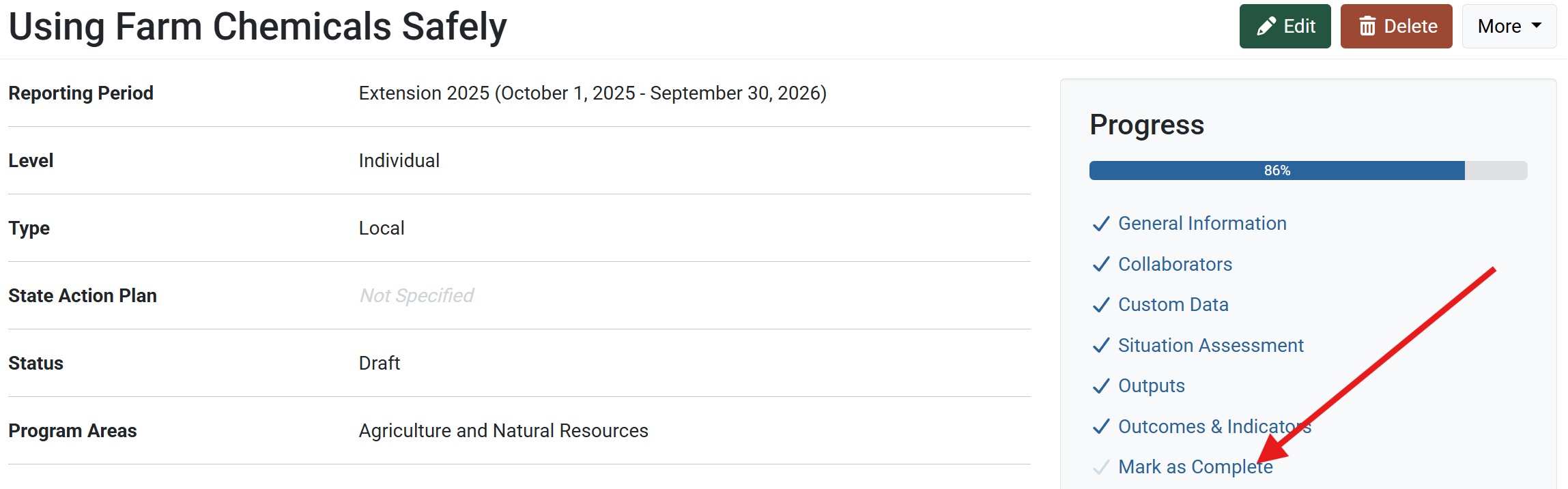Click the Using Farm Chemicals Safely heading
The width and height of the screenshot is (1568, 489).
coord(257,27)
